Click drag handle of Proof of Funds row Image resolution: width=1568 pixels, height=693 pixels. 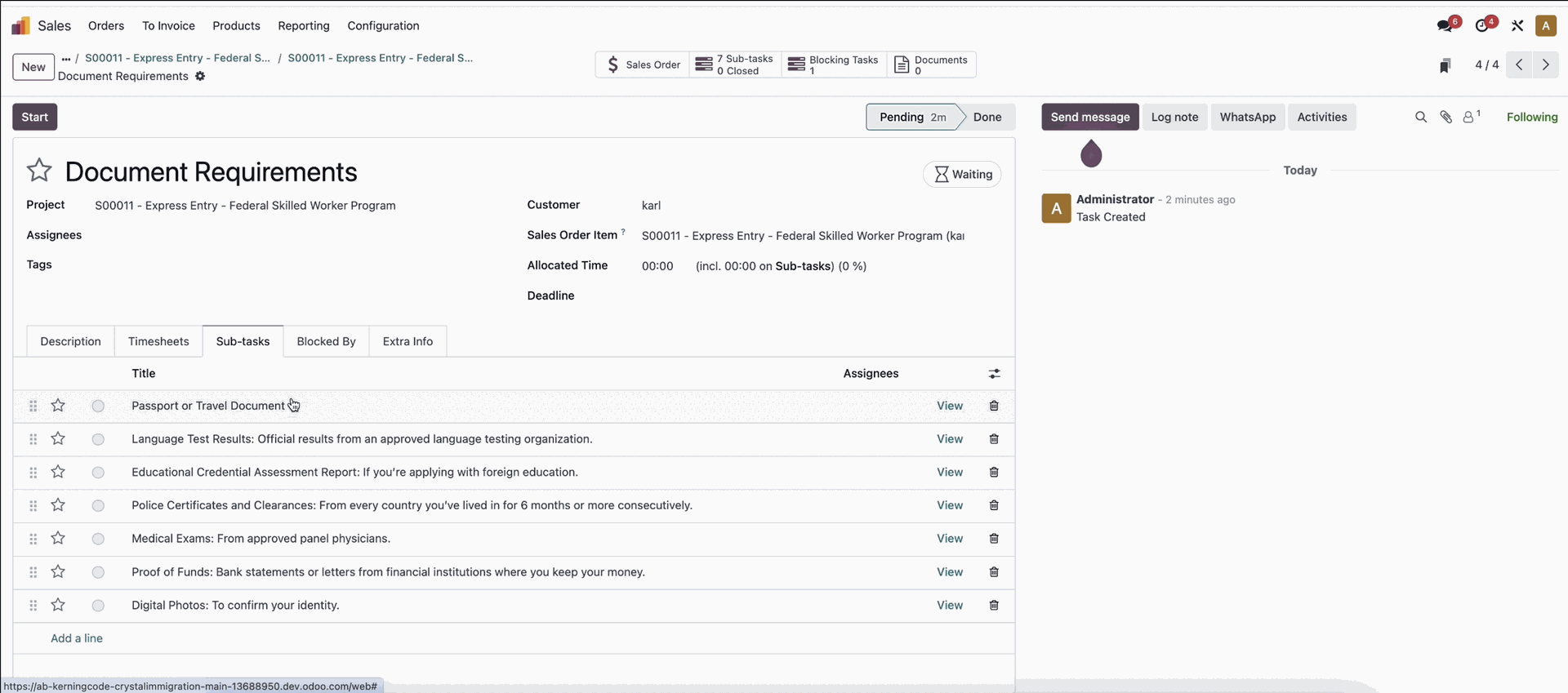click(33, 572)
